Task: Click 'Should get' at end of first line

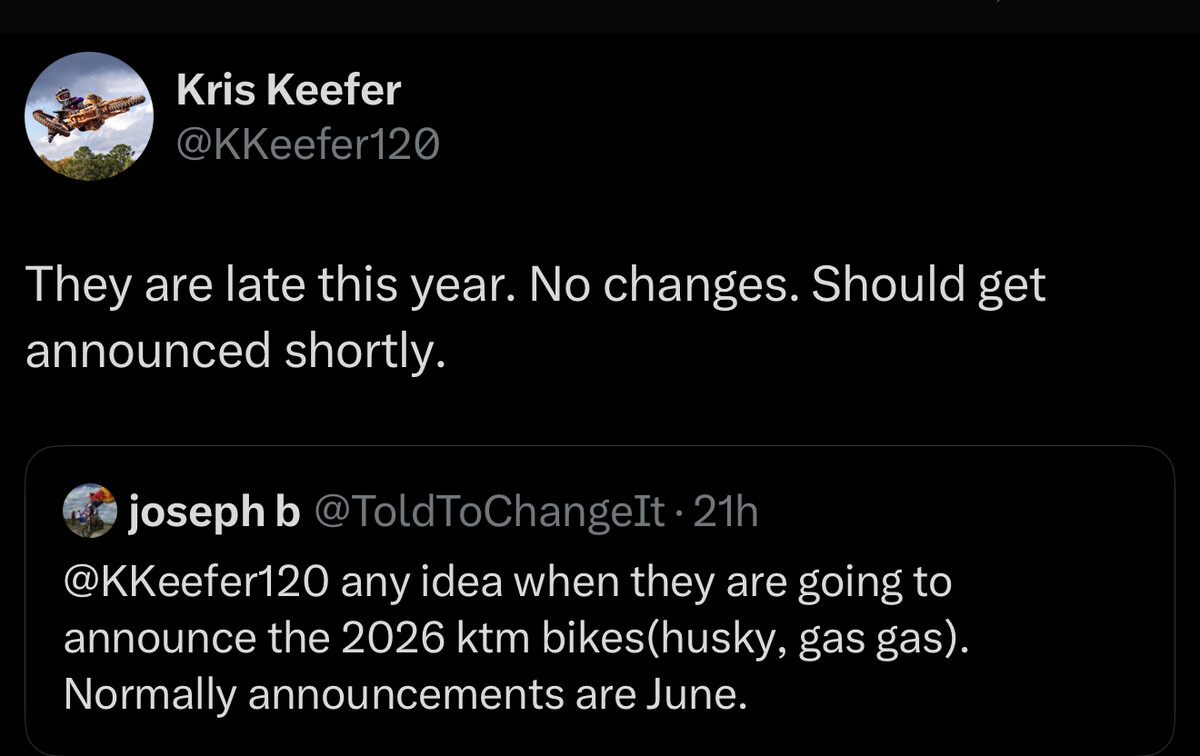Action: point(928,287)
